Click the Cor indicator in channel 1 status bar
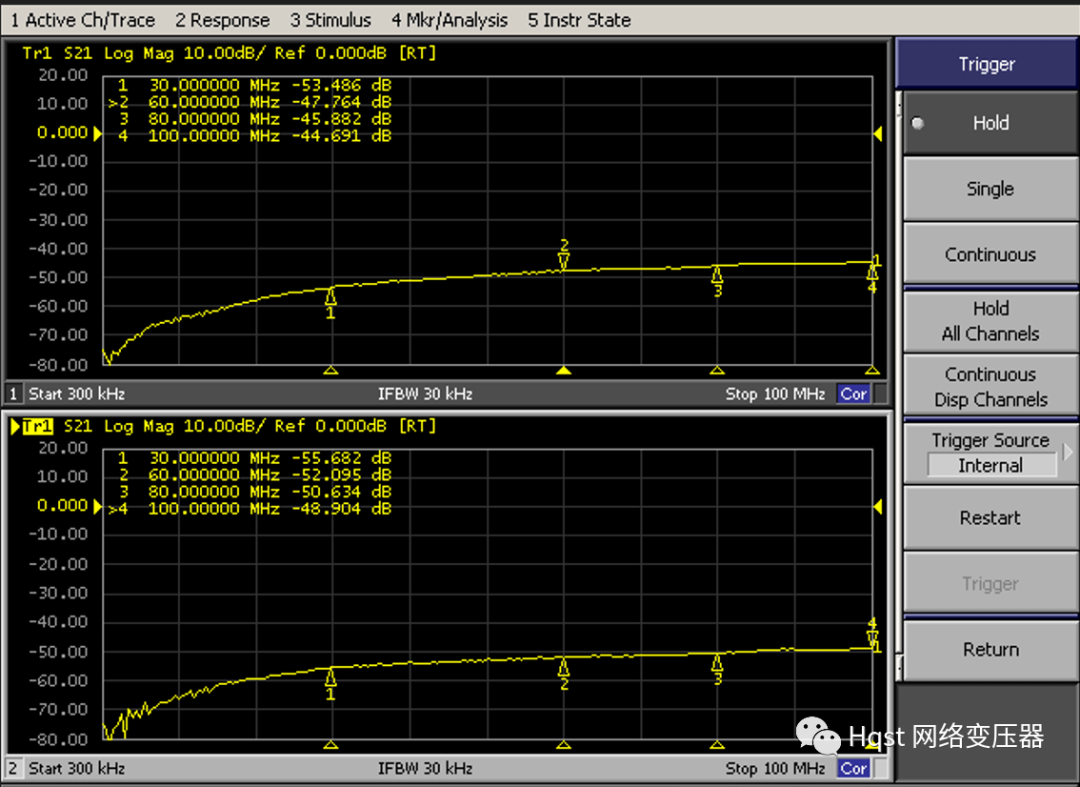1080x787 pixels. (853, 394)
